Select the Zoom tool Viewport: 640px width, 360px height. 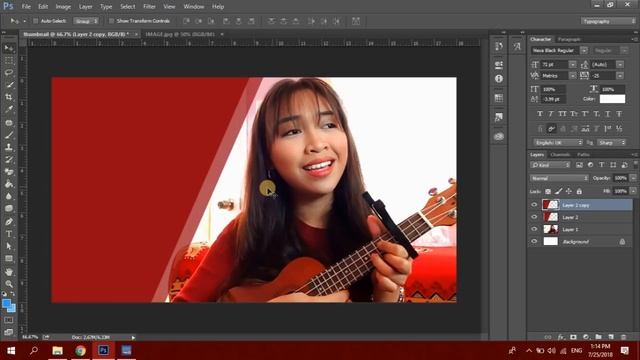pos(9,284)
